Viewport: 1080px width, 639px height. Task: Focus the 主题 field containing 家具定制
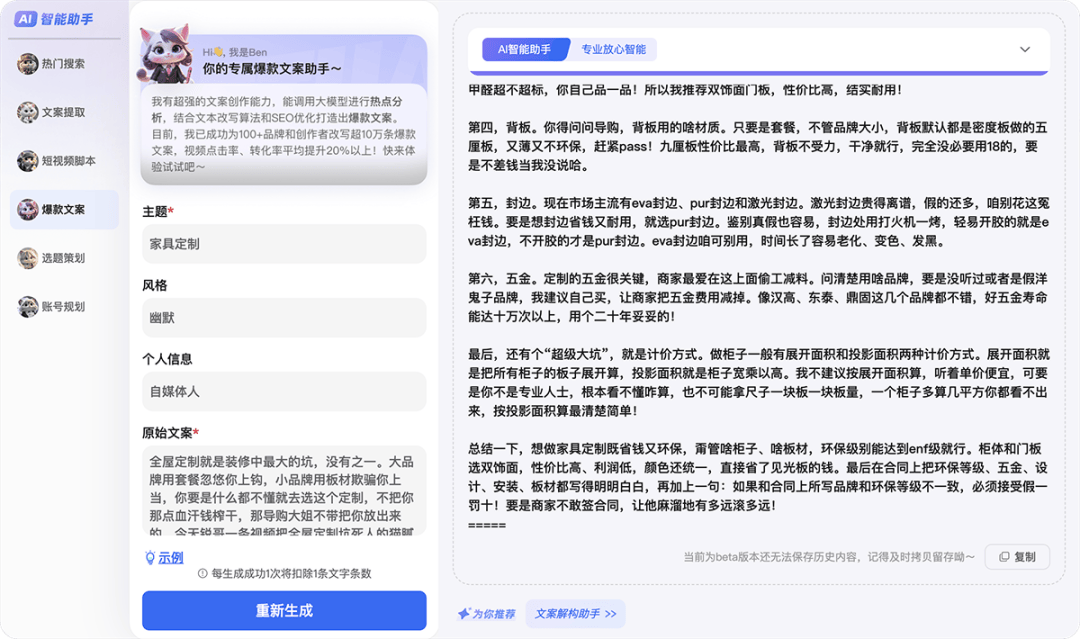(x=284, y=244)
